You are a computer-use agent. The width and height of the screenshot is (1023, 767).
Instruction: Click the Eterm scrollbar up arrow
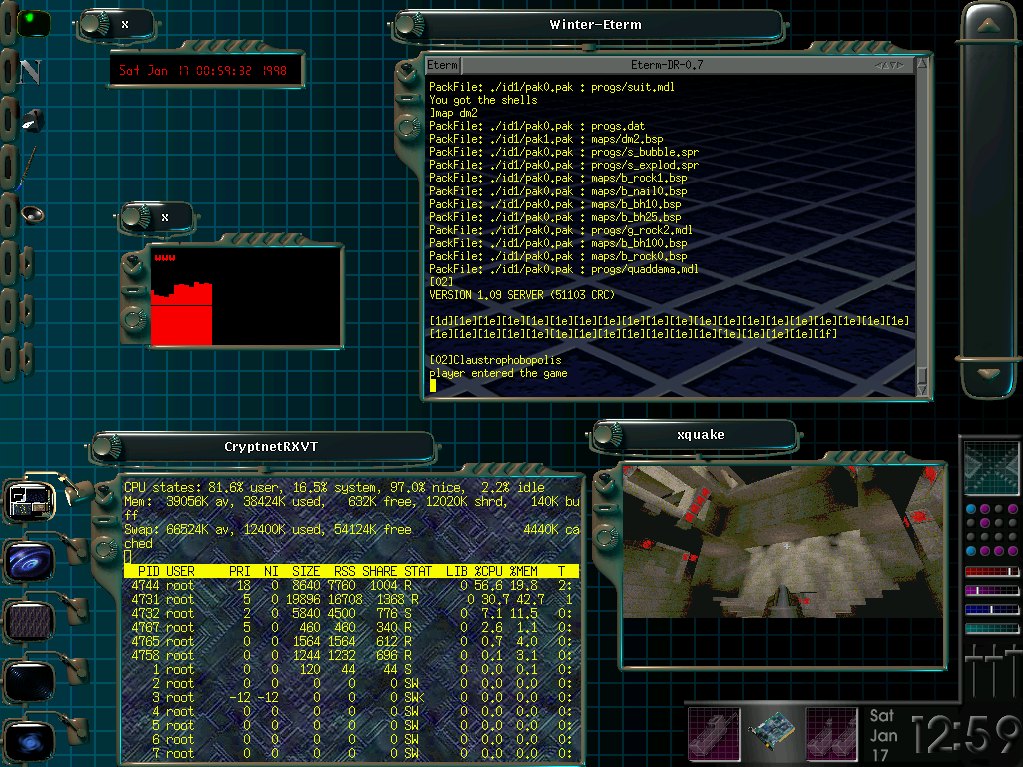922,64
